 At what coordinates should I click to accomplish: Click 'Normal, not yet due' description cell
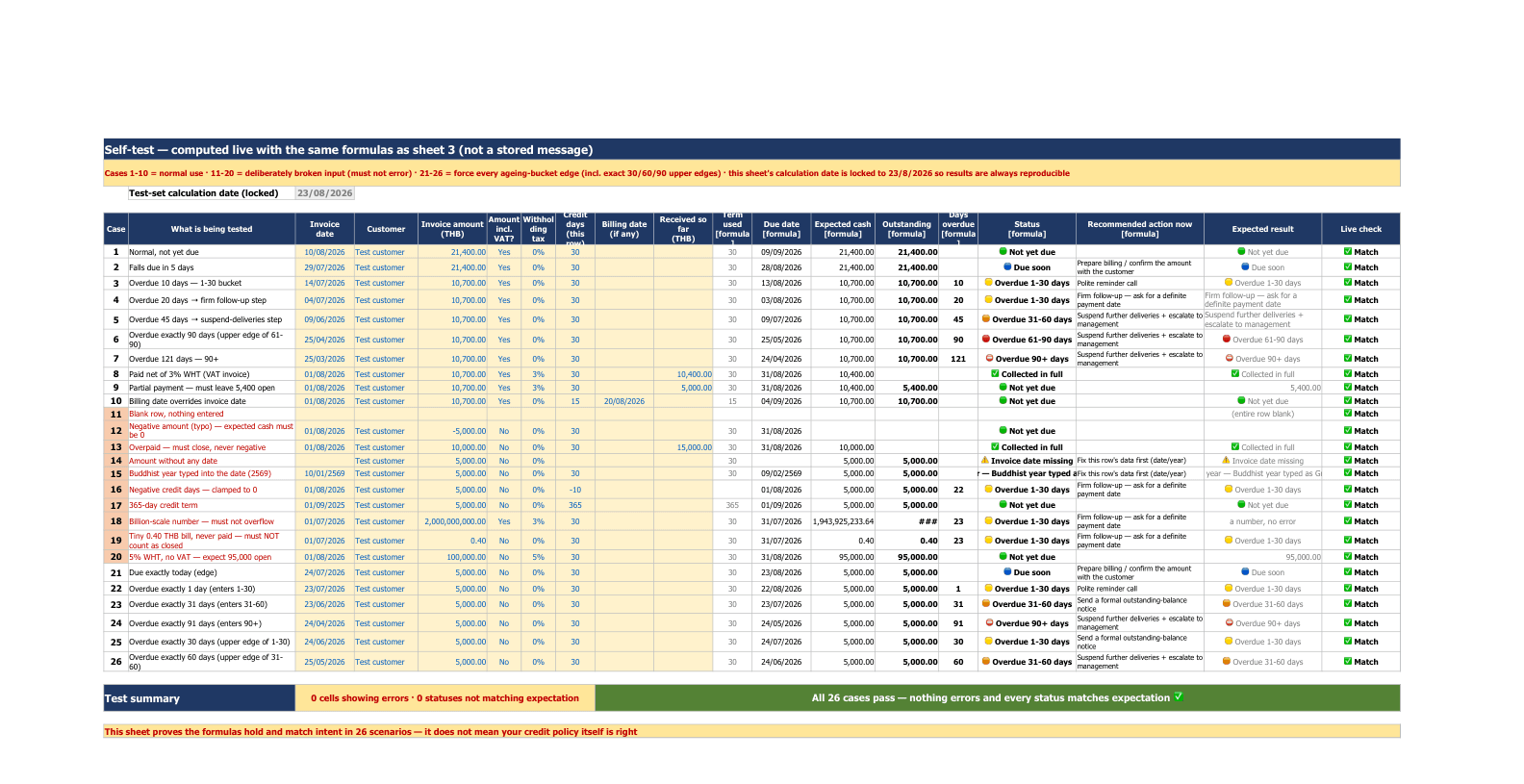(x=212, y=252)
